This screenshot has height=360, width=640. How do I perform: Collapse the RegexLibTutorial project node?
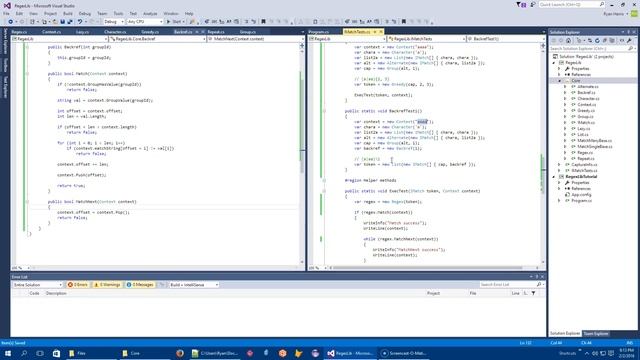554,177
